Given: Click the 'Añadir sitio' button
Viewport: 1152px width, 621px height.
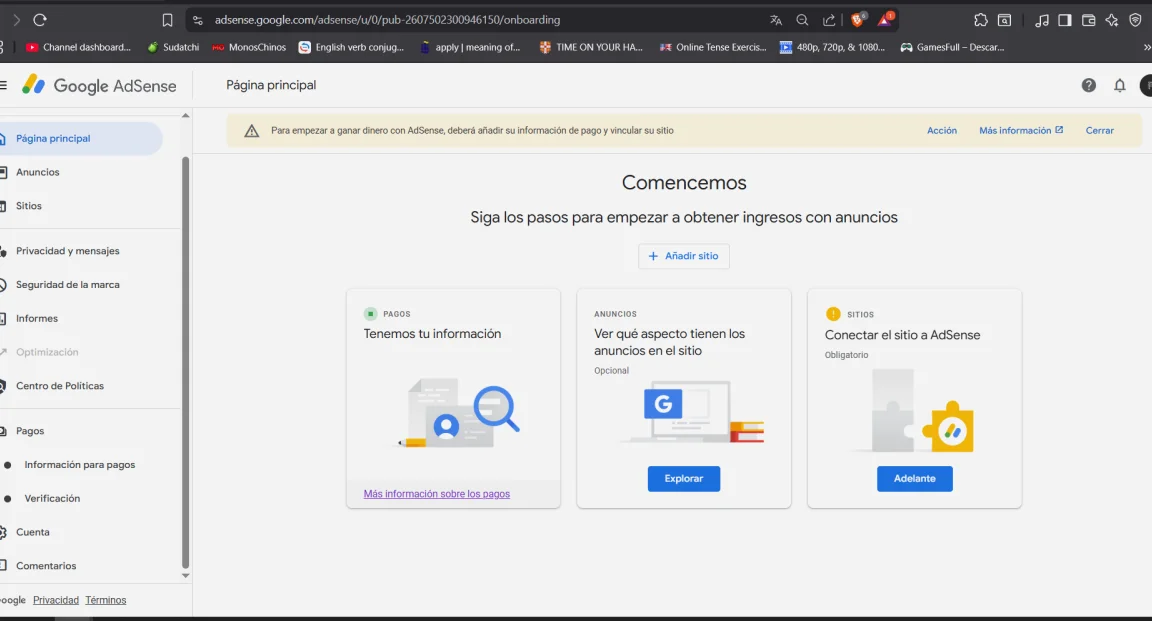Looking at the screenshot, I should (x=684, y=256).
